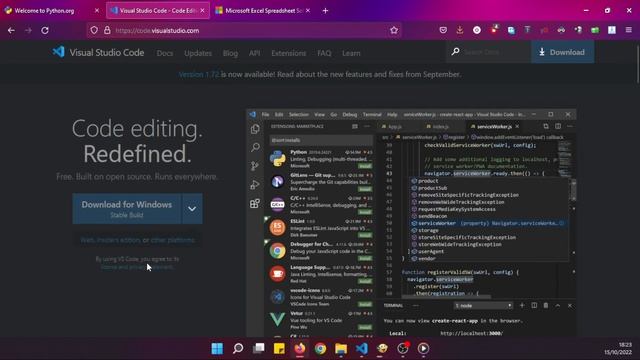Open Task View on the taskbar

258,348
